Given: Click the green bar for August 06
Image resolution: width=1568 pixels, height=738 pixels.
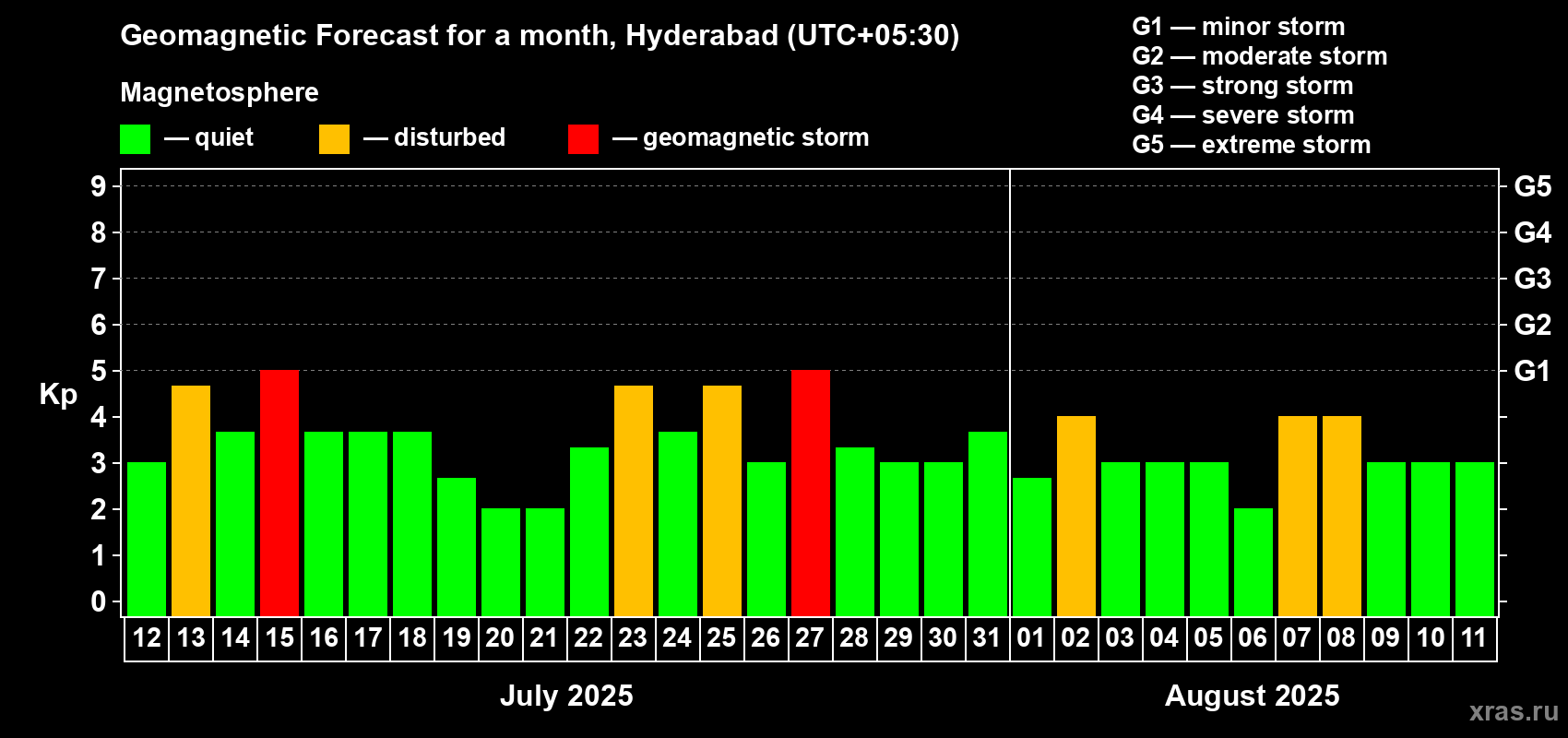Looking at the screenshot, I should pos(1253,563).
